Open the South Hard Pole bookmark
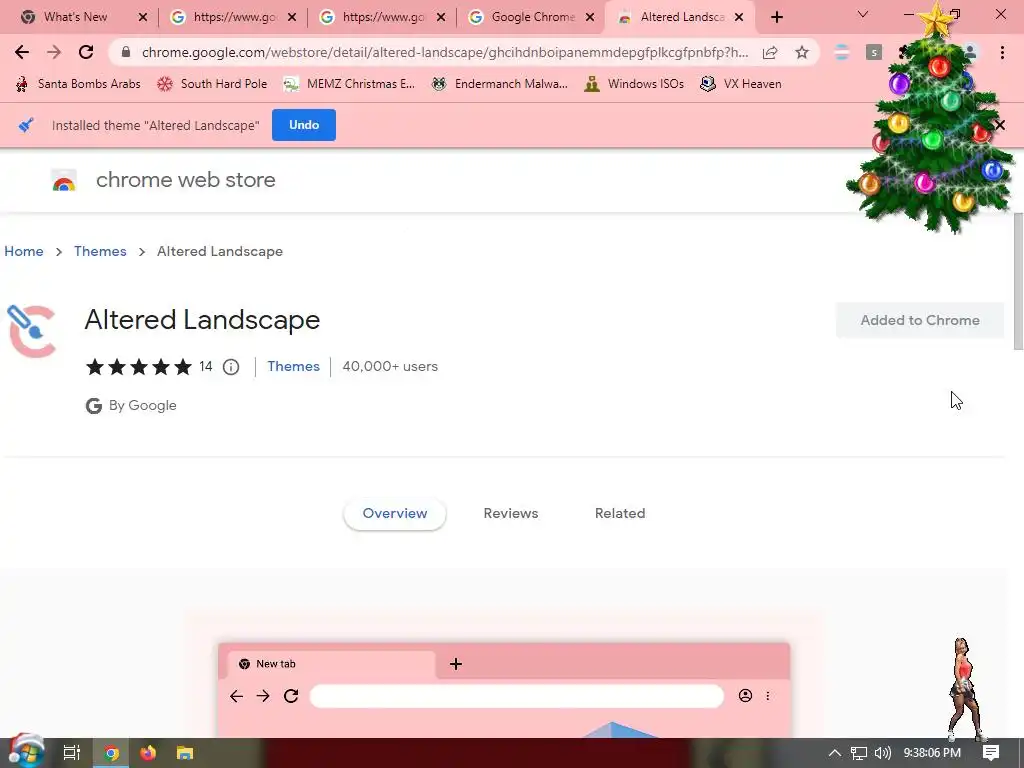1024x768 pixels. (212, 84)
